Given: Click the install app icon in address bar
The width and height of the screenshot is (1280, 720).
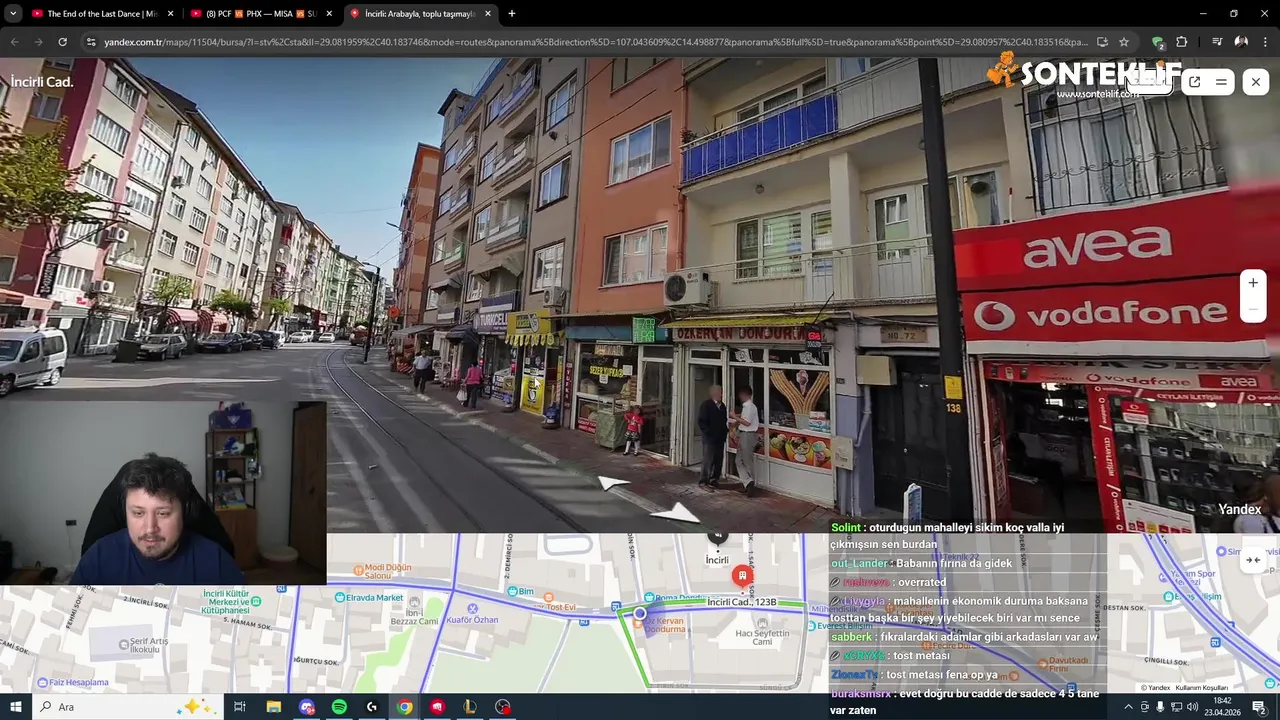Looking at the screenshot, I should 1102,42.
